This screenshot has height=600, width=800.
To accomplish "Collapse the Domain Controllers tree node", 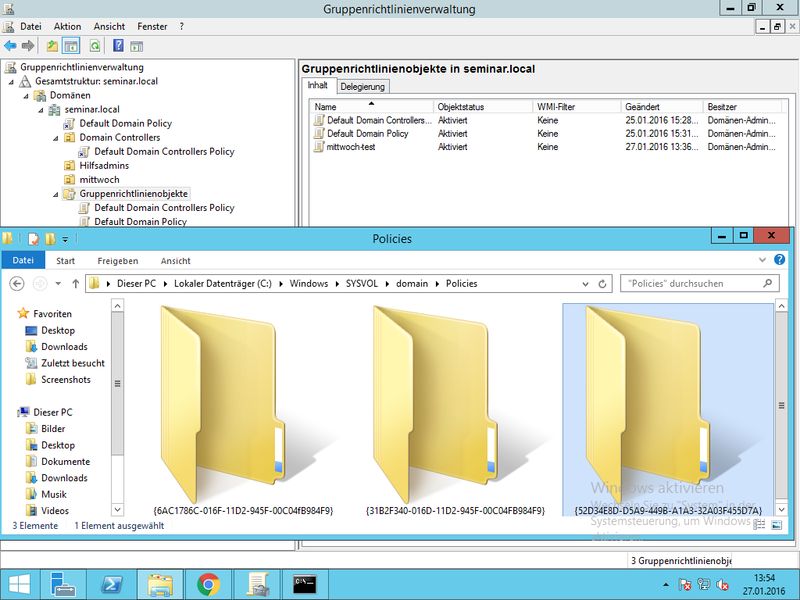I will (x=55, y=138).
